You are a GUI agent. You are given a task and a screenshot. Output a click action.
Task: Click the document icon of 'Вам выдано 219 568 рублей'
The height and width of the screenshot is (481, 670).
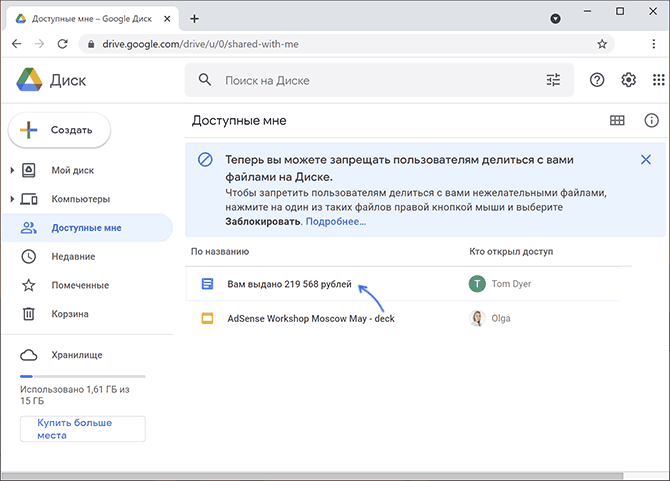(x=207, y=284)
